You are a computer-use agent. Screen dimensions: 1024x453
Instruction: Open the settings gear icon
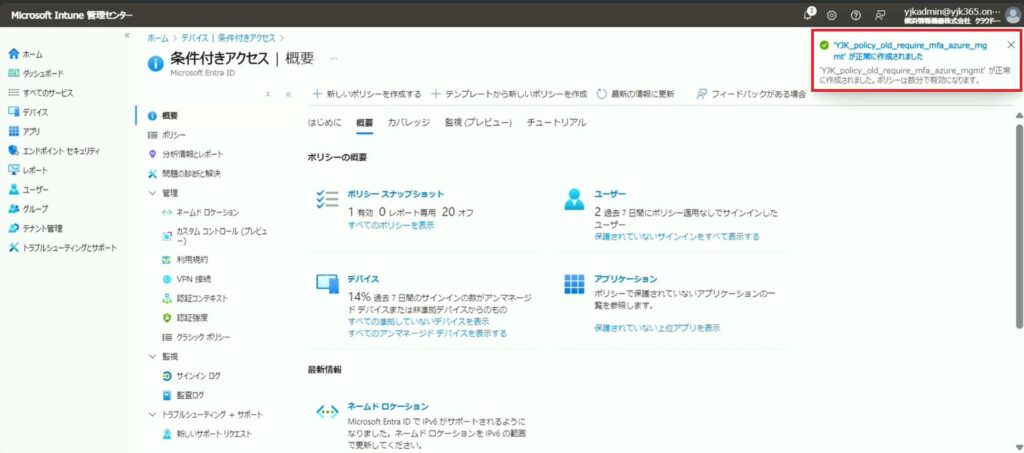coord(832,15)
